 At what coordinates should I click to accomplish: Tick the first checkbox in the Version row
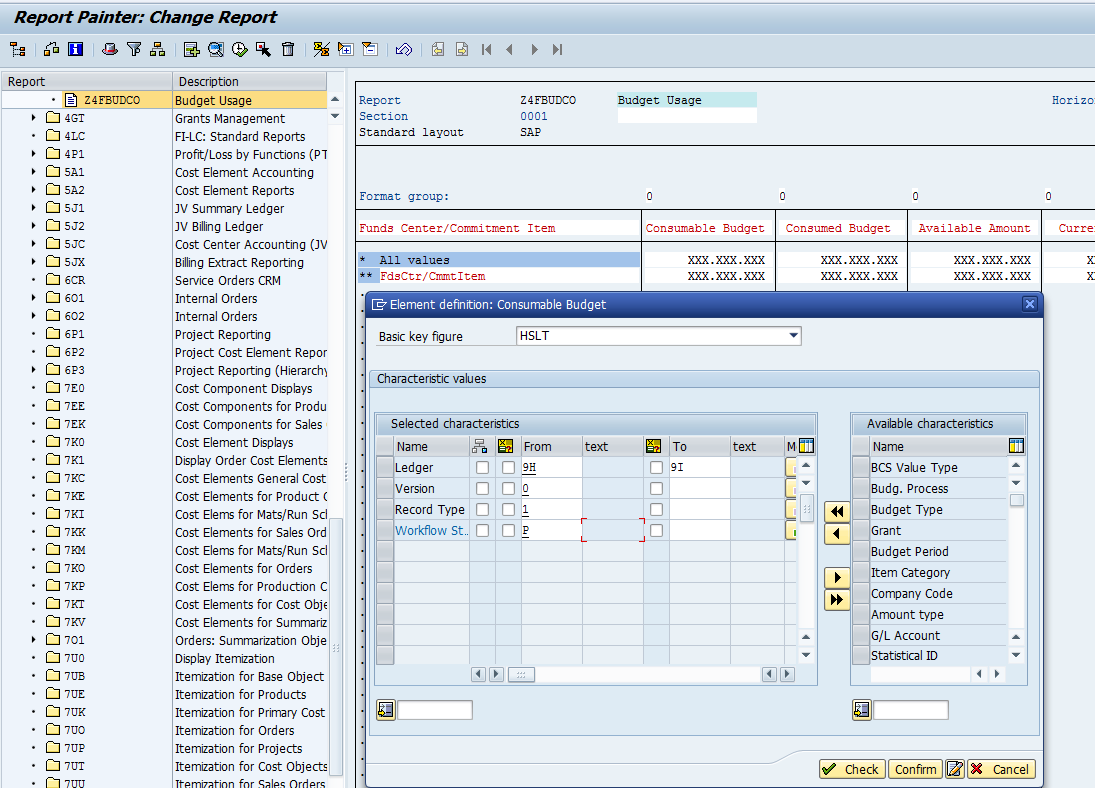[x=483, y=489]
